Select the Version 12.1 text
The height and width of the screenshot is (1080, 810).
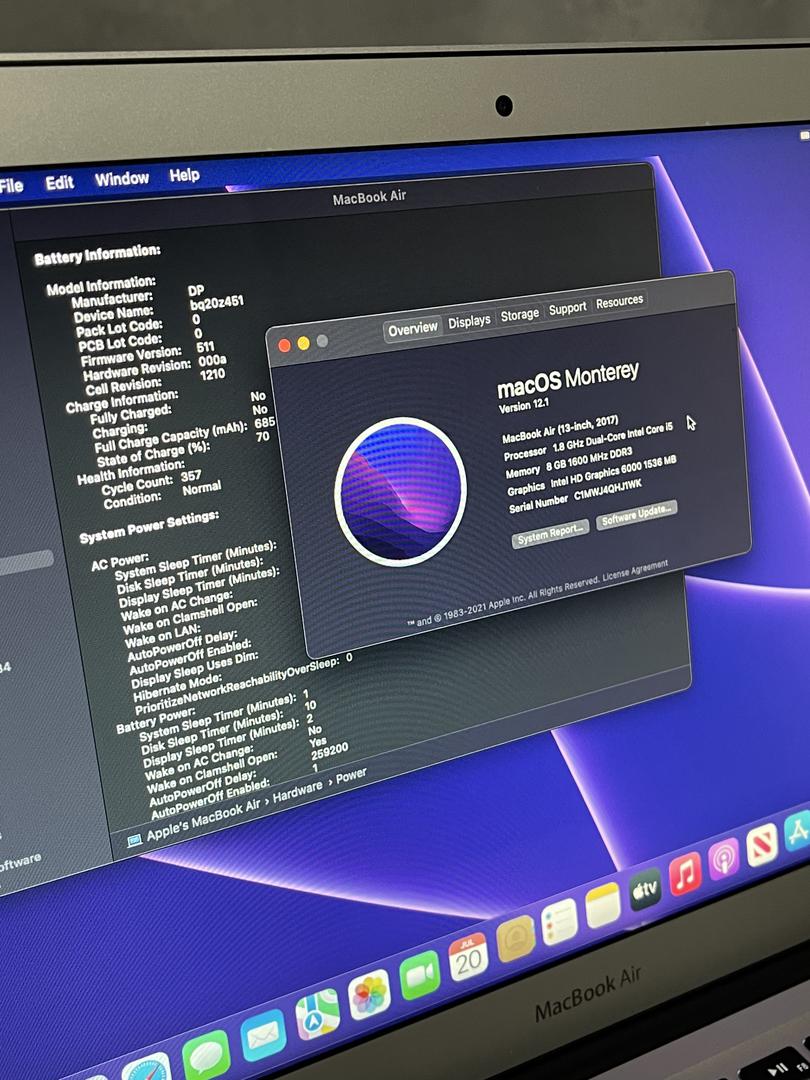(523, 406)
